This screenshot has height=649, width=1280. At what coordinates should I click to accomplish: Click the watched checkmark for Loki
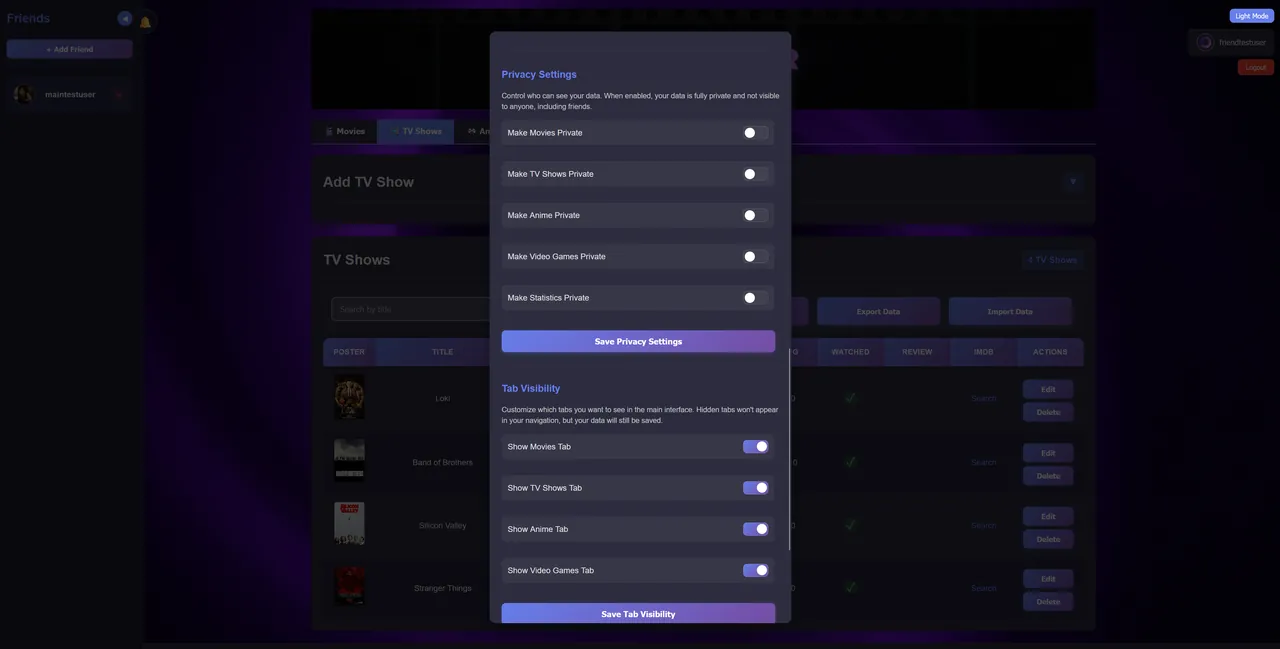[x=850, y=398]
